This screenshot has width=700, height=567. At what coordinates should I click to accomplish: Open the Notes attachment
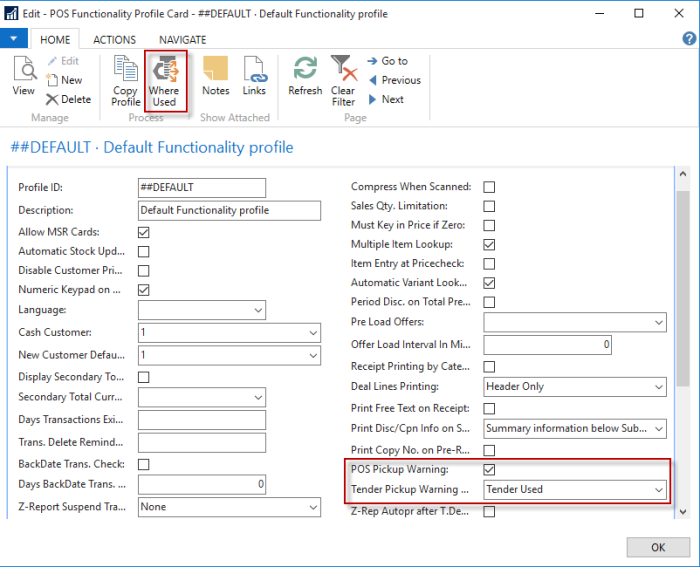pyautogui.click(x=216, y=78)
